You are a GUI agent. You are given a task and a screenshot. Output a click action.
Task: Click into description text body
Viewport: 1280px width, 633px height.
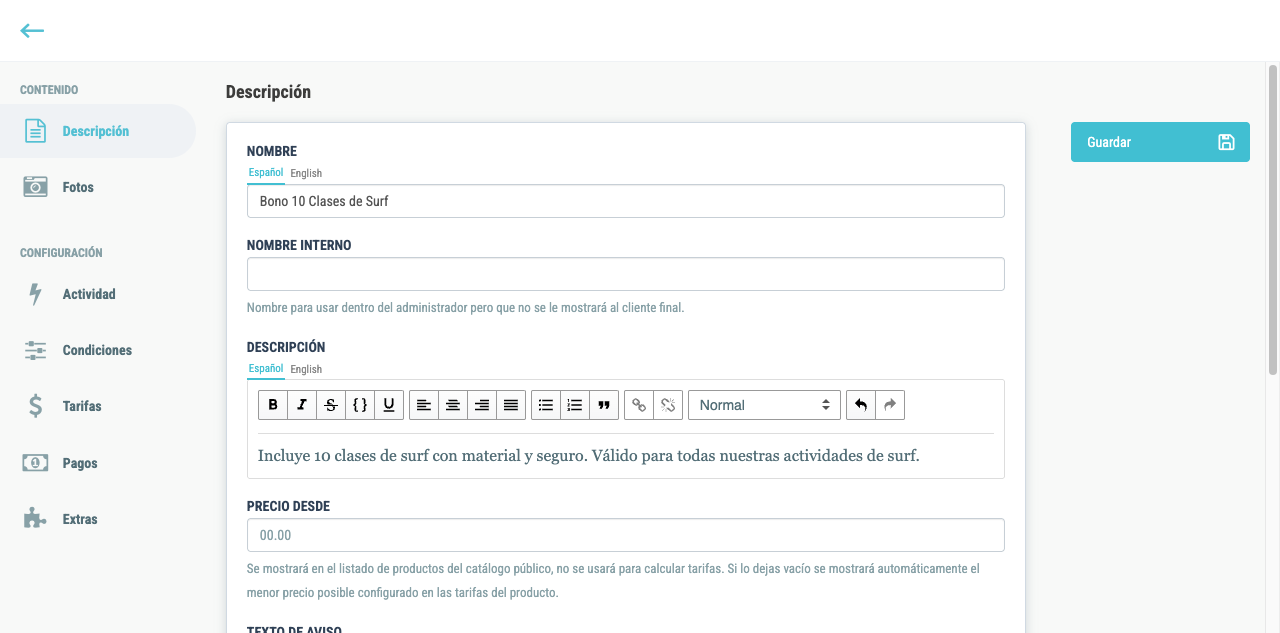pos(626,456)
